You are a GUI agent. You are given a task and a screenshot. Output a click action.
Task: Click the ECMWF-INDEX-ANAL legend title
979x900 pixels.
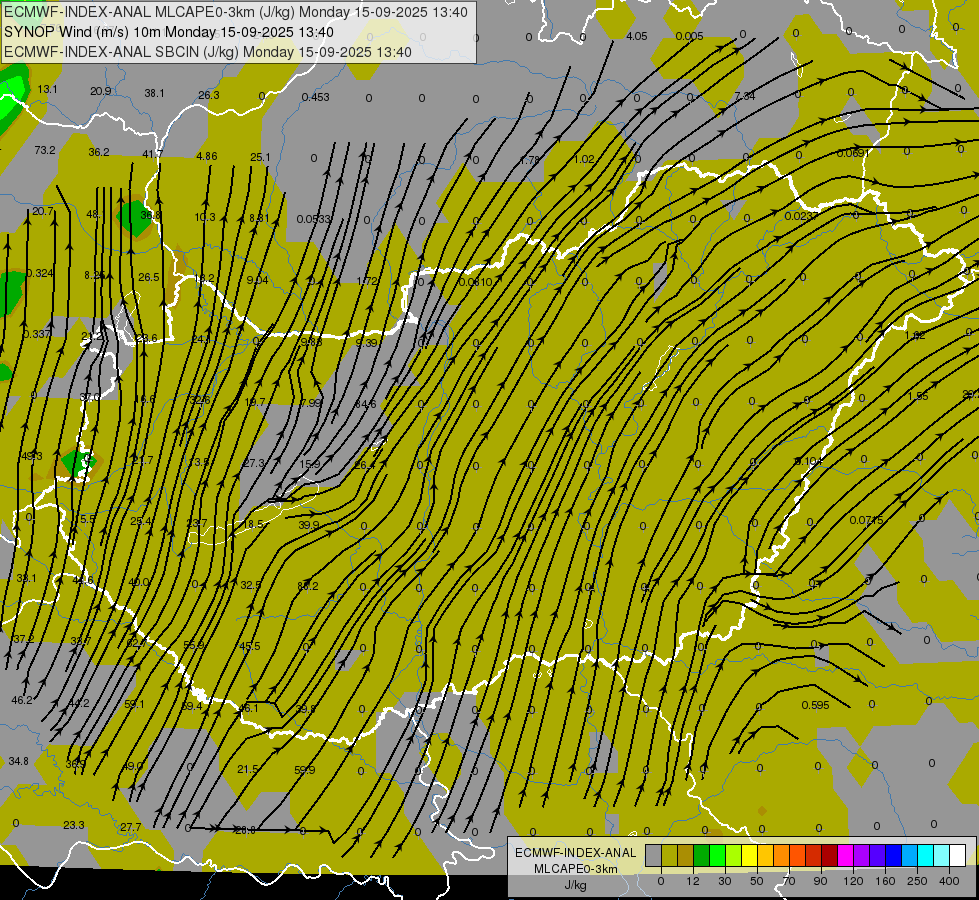(576, 853)
